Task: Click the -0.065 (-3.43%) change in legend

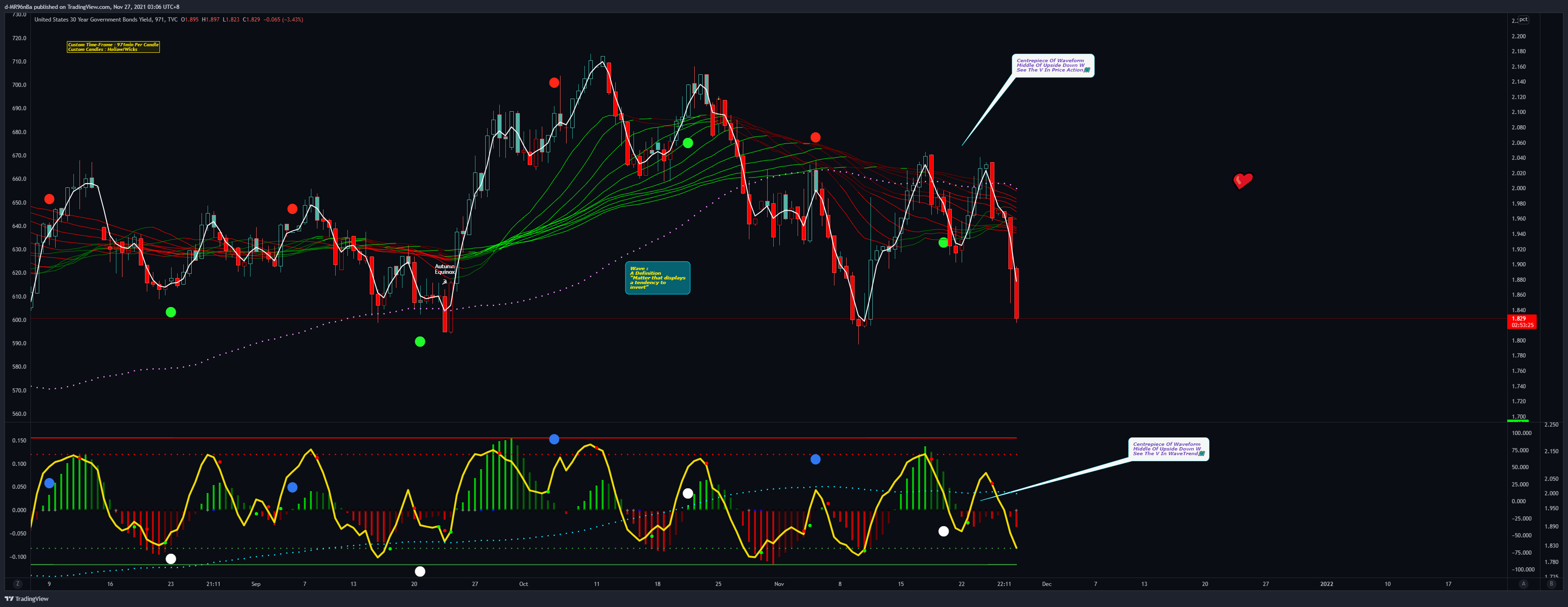Action: pyautogui.click(x=283, y=20)
